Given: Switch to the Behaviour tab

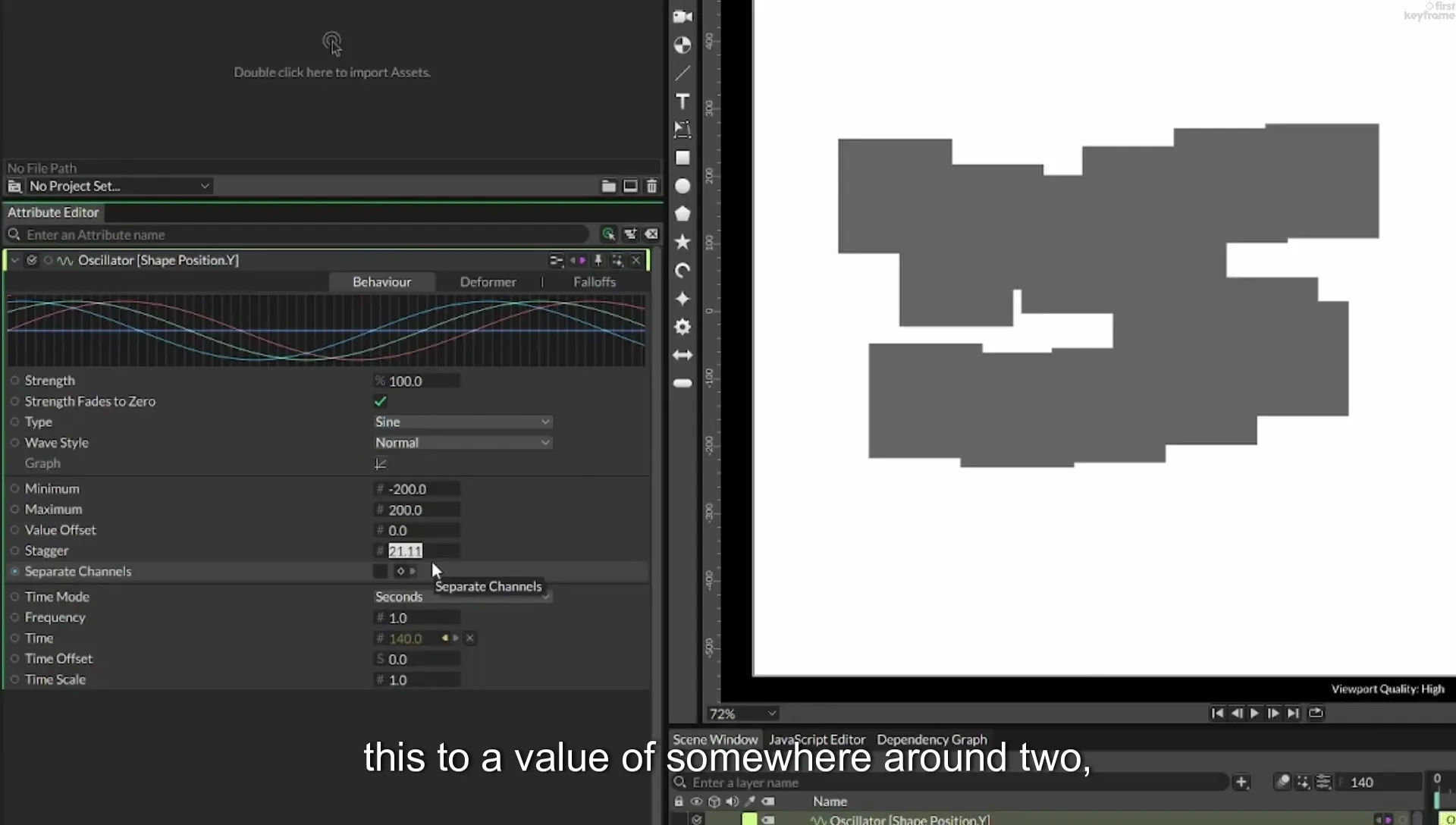Looking at the screenshot, I should [381, 282].
